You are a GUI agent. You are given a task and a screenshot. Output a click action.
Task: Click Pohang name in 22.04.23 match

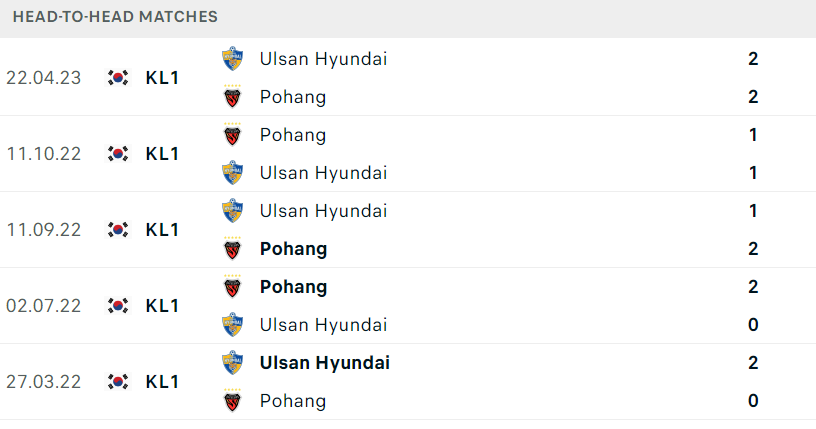pos(293,97)
